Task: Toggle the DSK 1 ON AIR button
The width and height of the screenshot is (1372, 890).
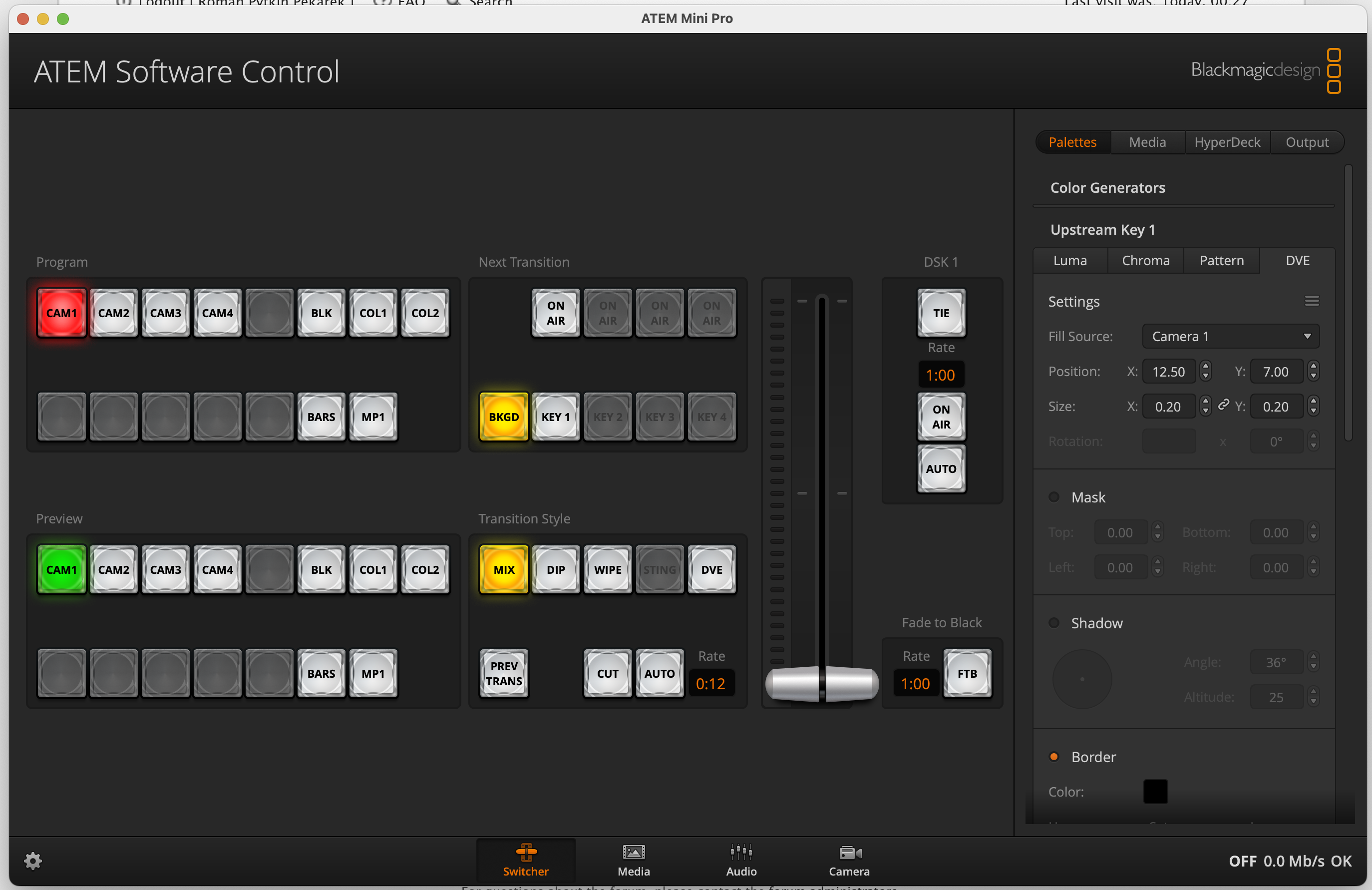Action: 941,417
